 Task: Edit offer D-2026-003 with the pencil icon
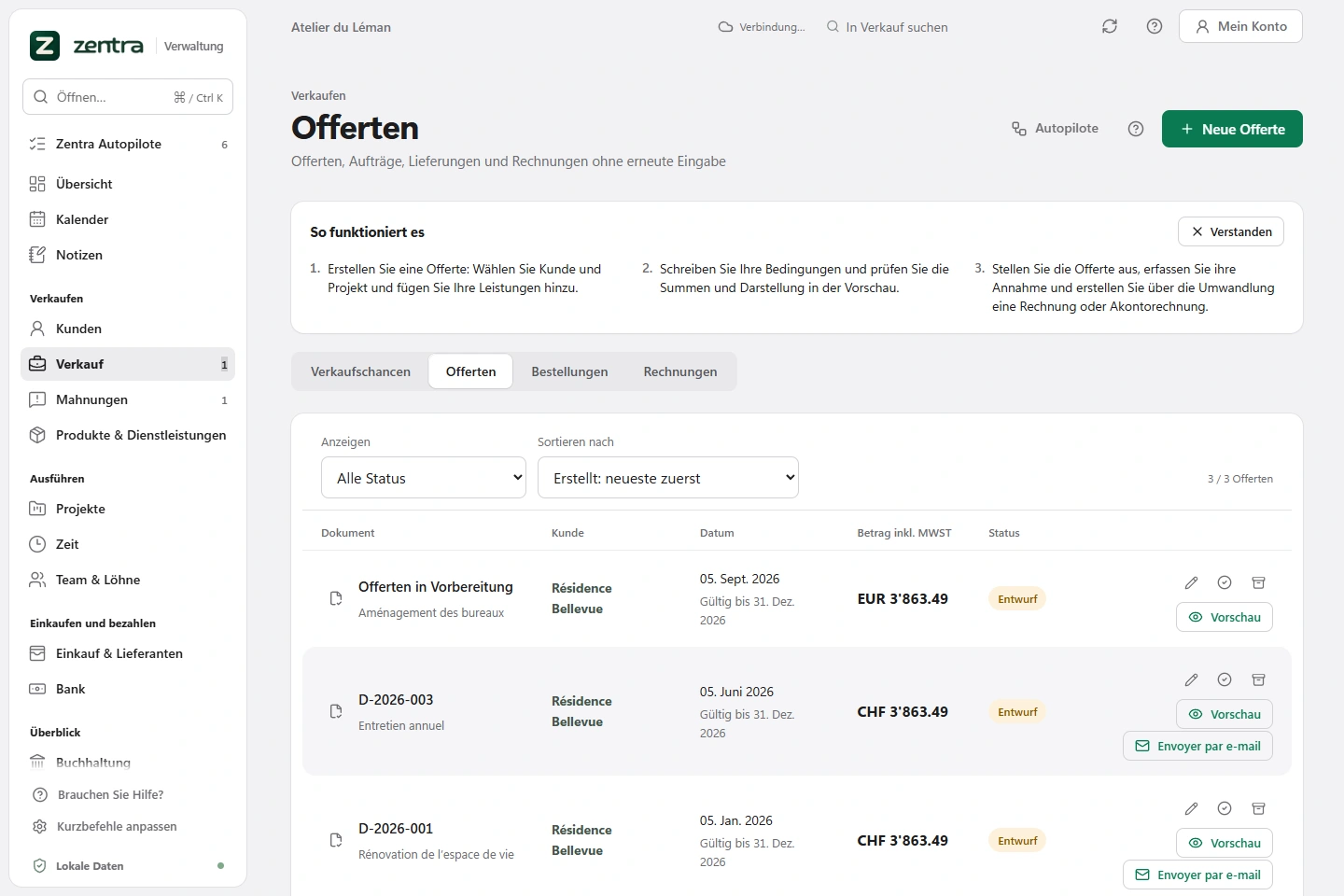pos(1191,679)
